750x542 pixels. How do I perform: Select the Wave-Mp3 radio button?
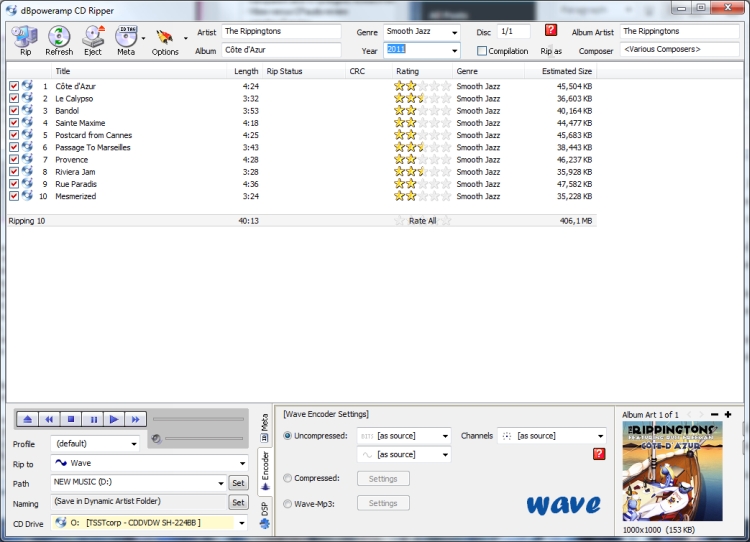(x=287, y=504)
